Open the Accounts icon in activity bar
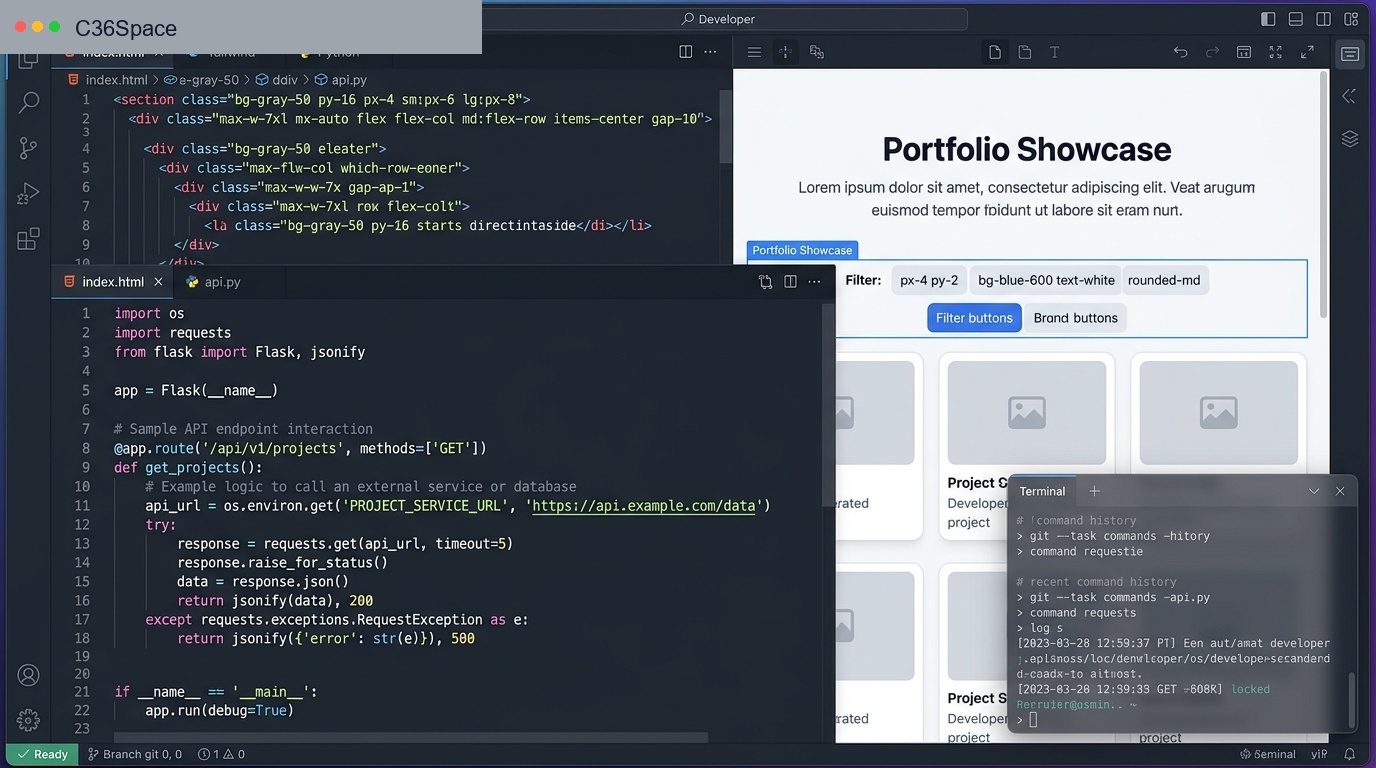 29,675
